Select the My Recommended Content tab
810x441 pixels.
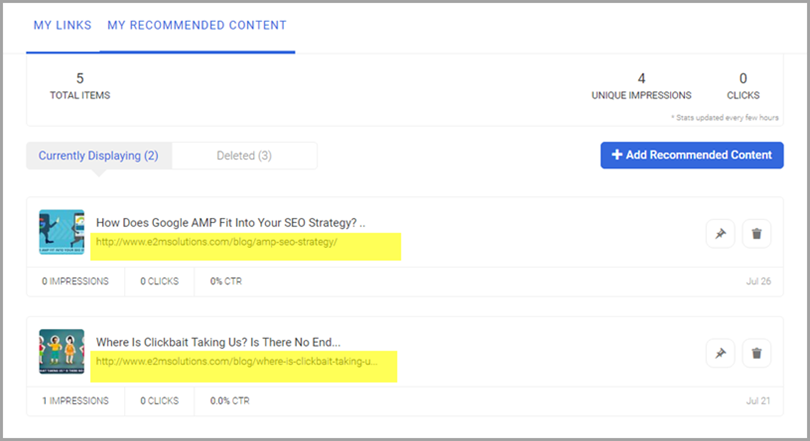coord(197,25)
